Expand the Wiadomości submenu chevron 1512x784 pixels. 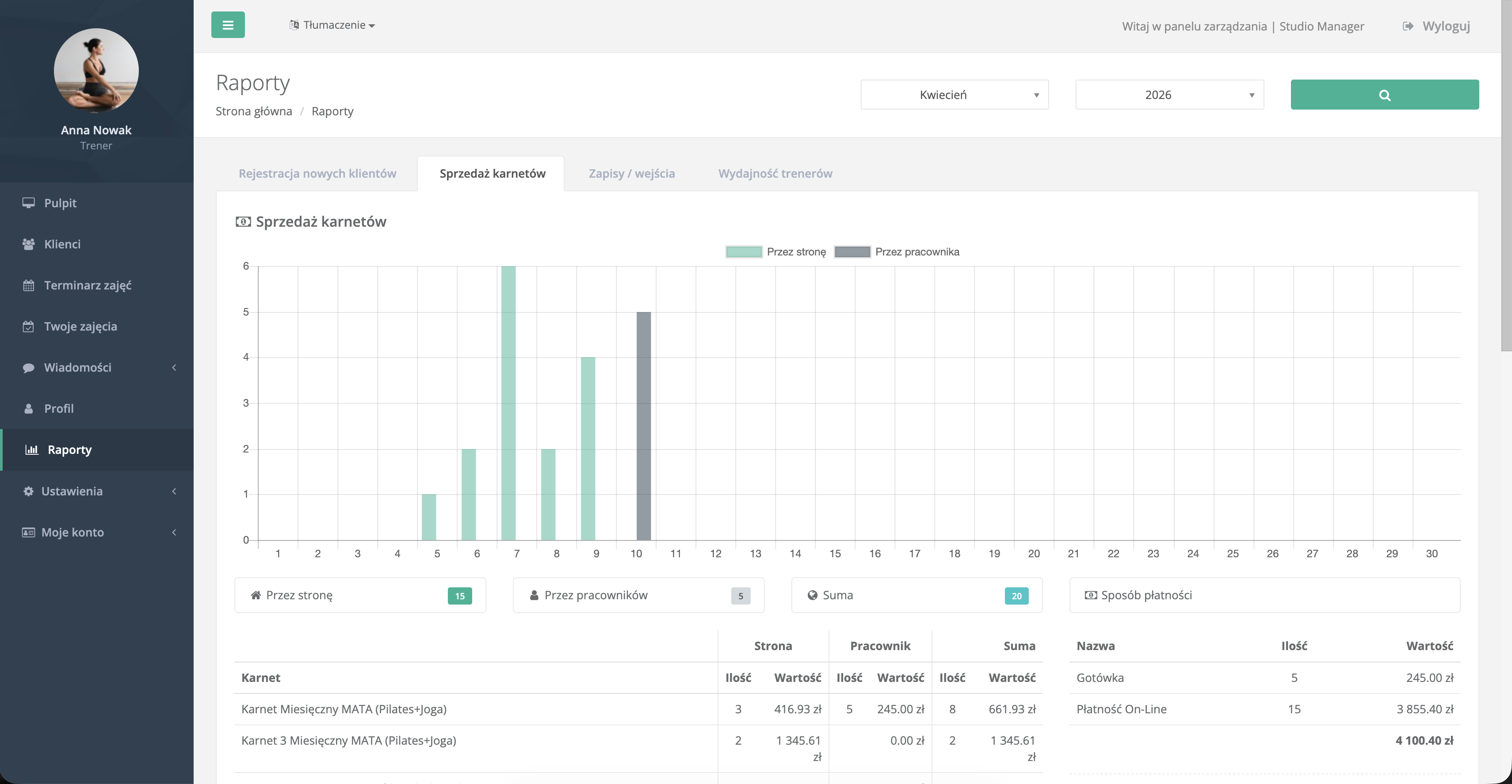coord(174,368)
